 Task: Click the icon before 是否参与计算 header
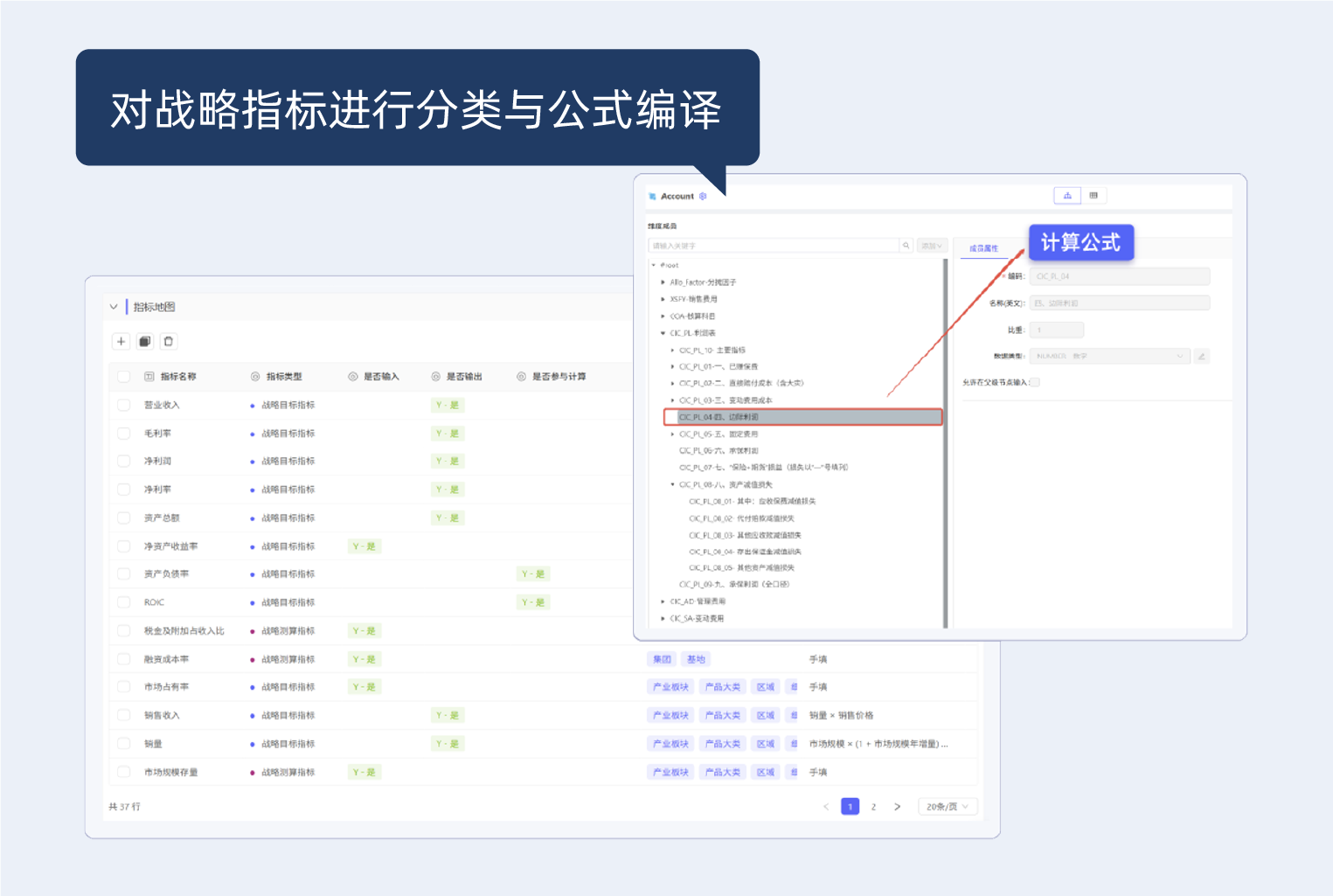(521, 377)
